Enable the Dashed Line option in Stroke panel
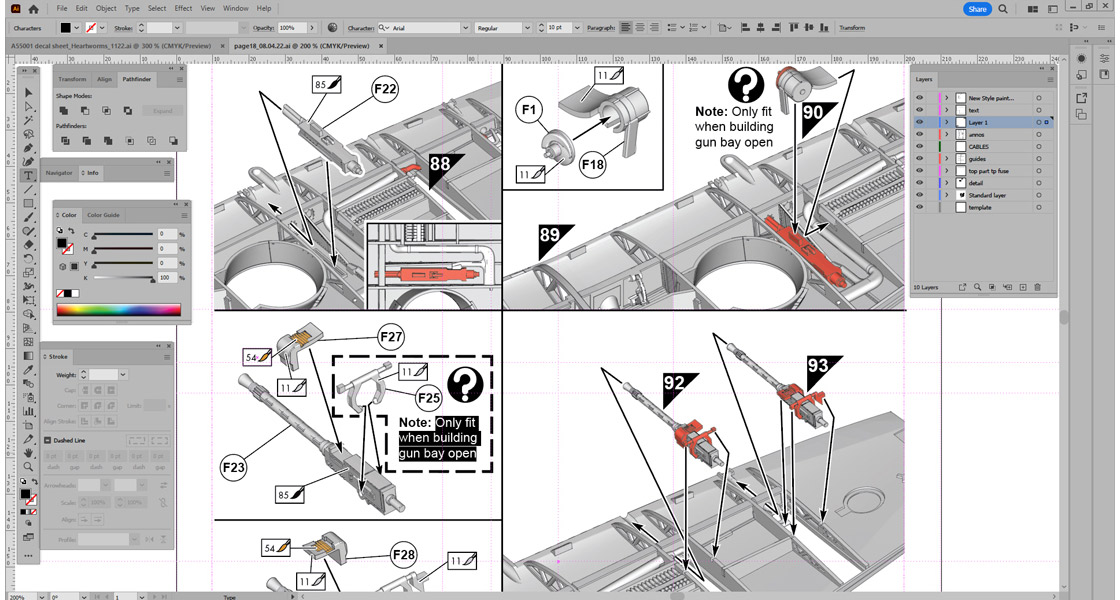Viewport: 1120px width, 600px height. [49, 439]
